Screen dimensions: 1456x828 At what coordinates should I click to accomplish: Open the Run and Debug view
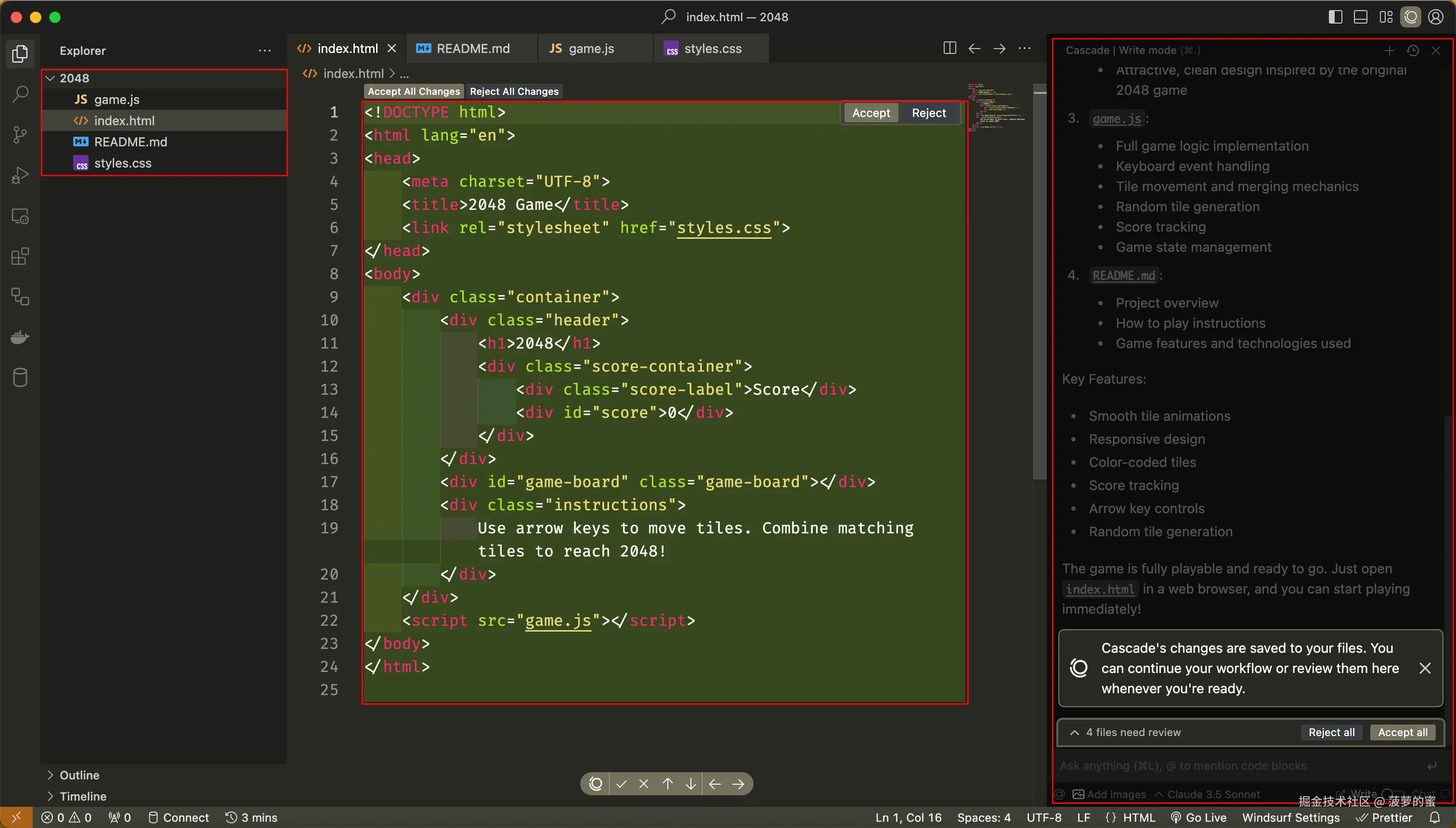21,175
